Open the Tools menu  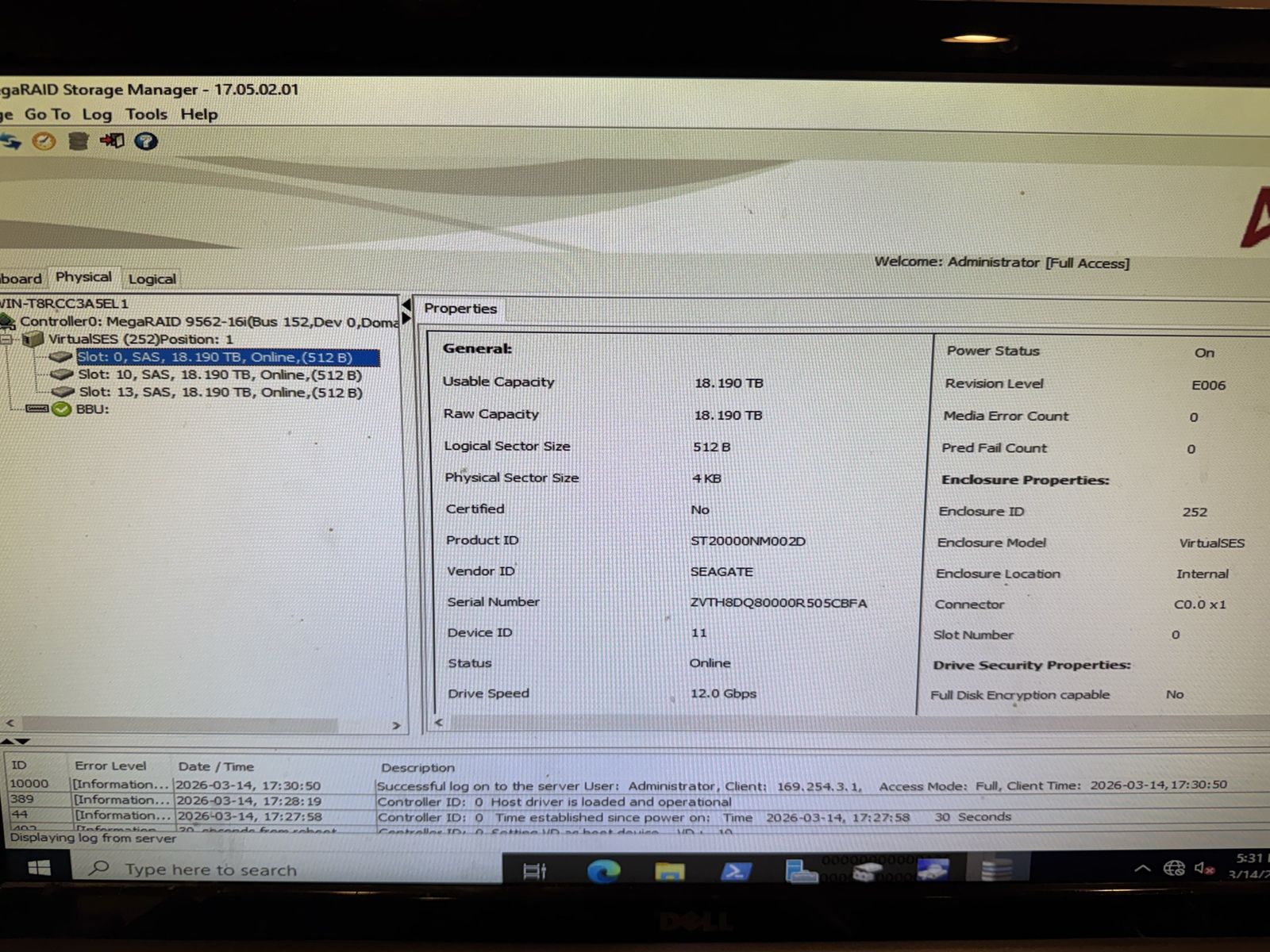[x=146, y=114]
